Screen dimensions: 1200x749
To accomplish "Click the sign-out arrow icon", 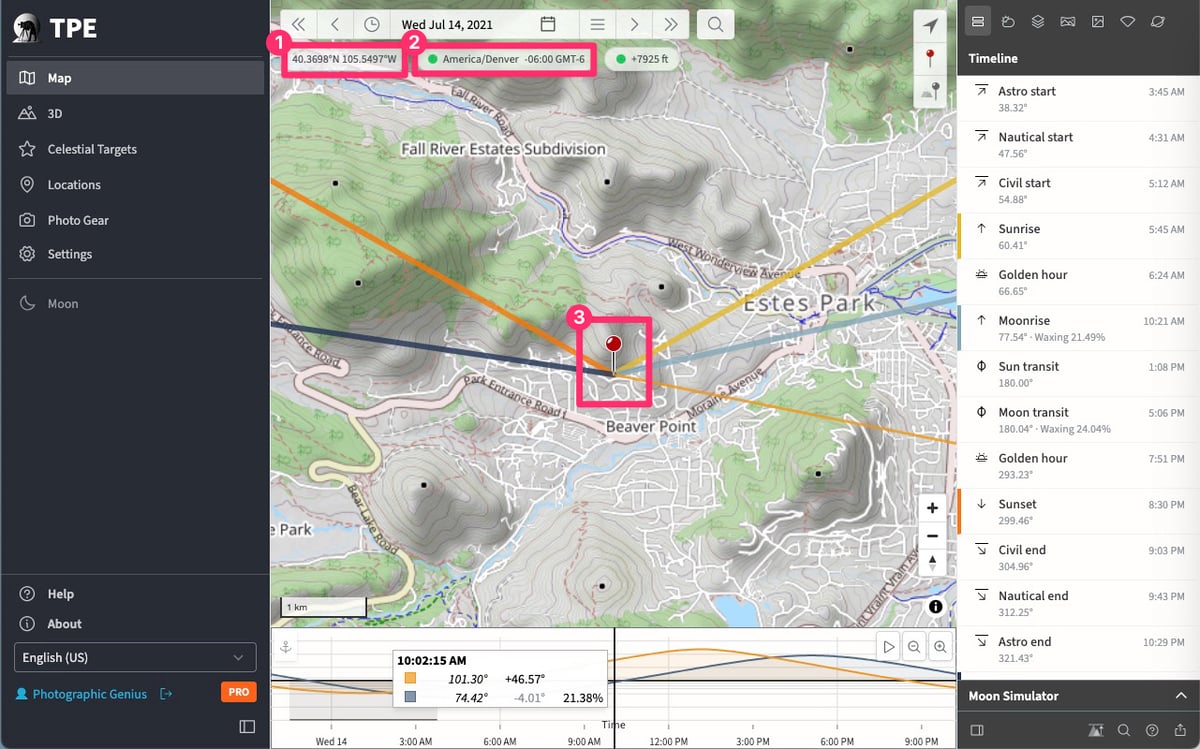I will pos(166,694).
